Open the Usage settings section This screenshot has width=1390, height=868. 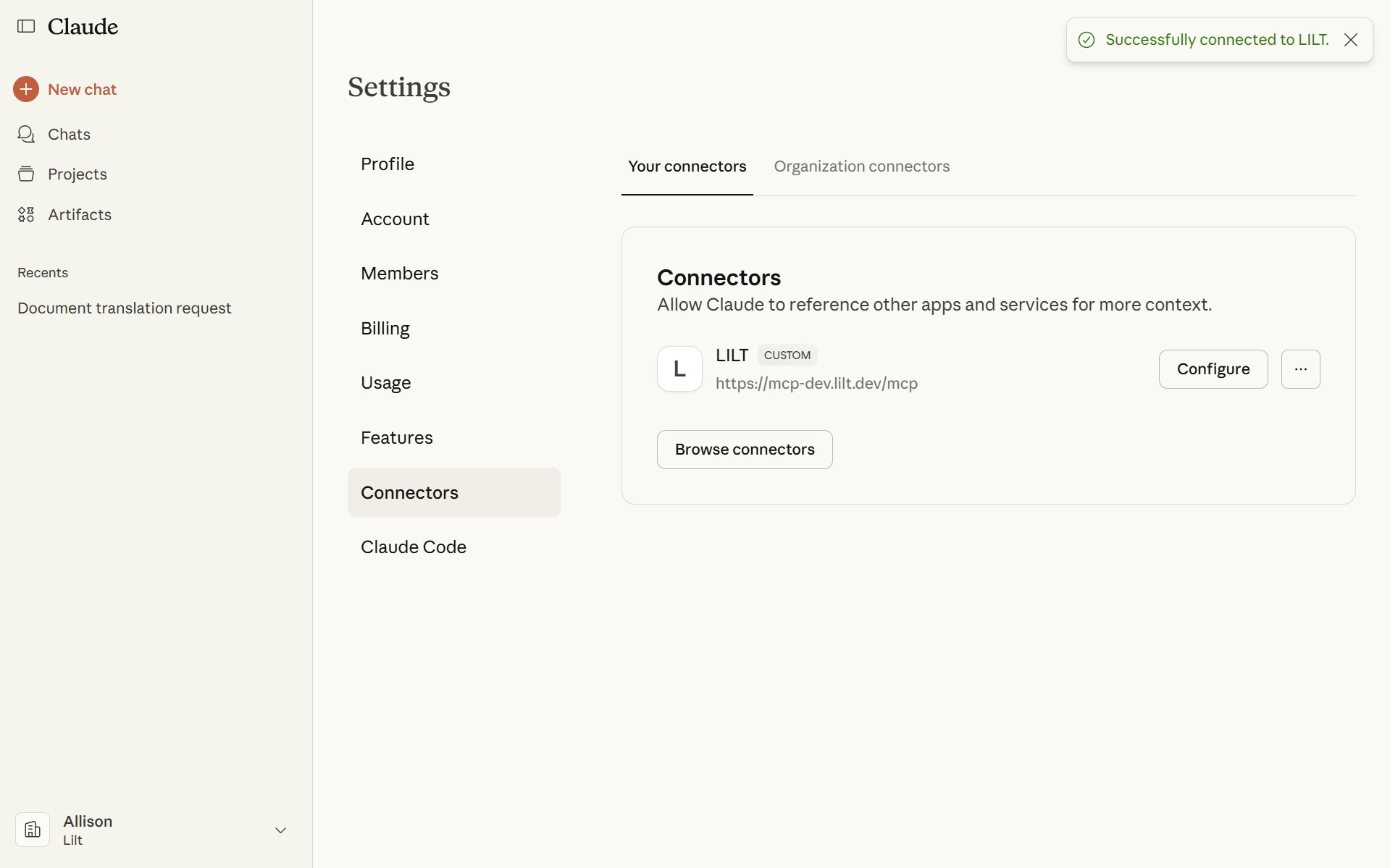(x=454, y=383)
